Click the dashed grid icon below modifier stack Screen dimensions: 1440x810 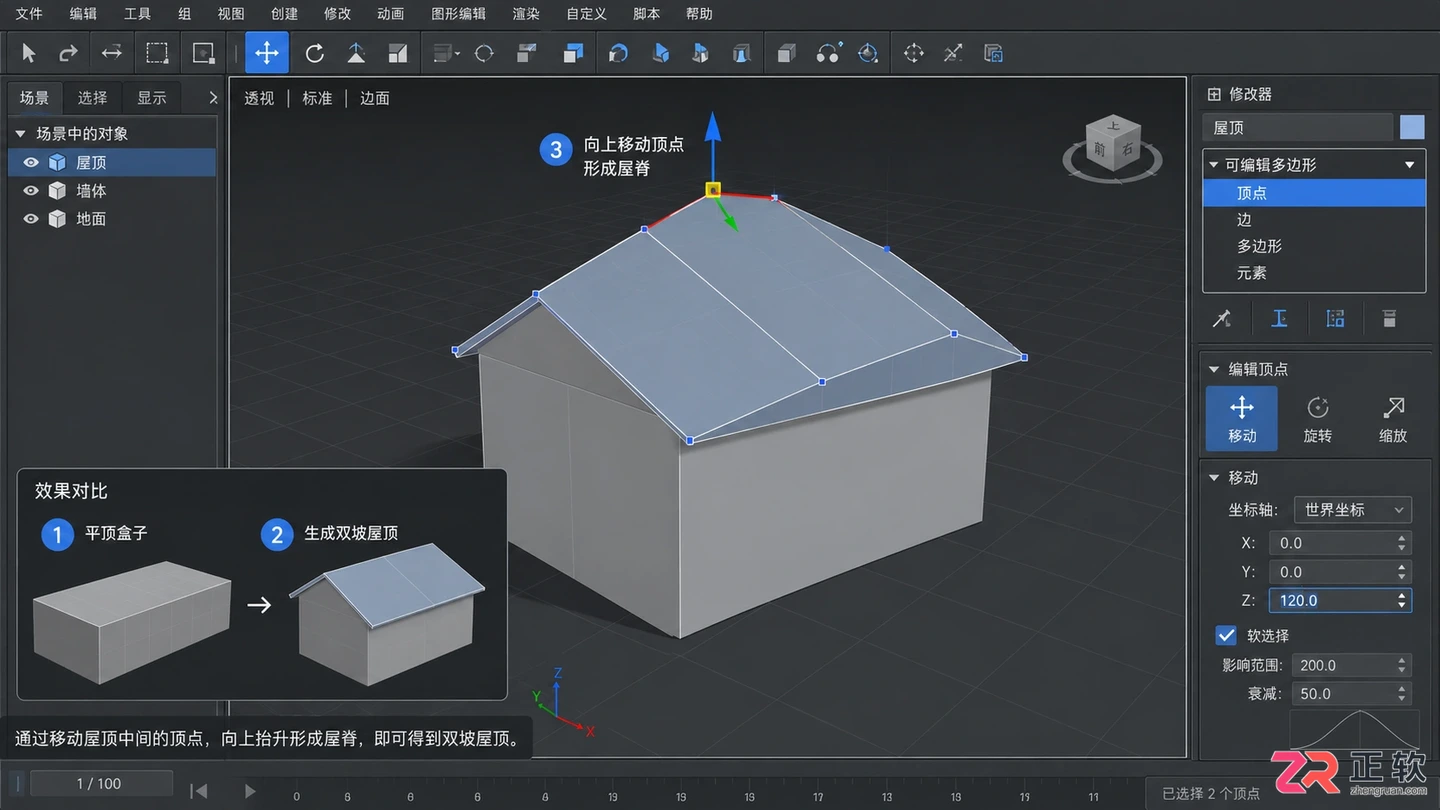1335,319
